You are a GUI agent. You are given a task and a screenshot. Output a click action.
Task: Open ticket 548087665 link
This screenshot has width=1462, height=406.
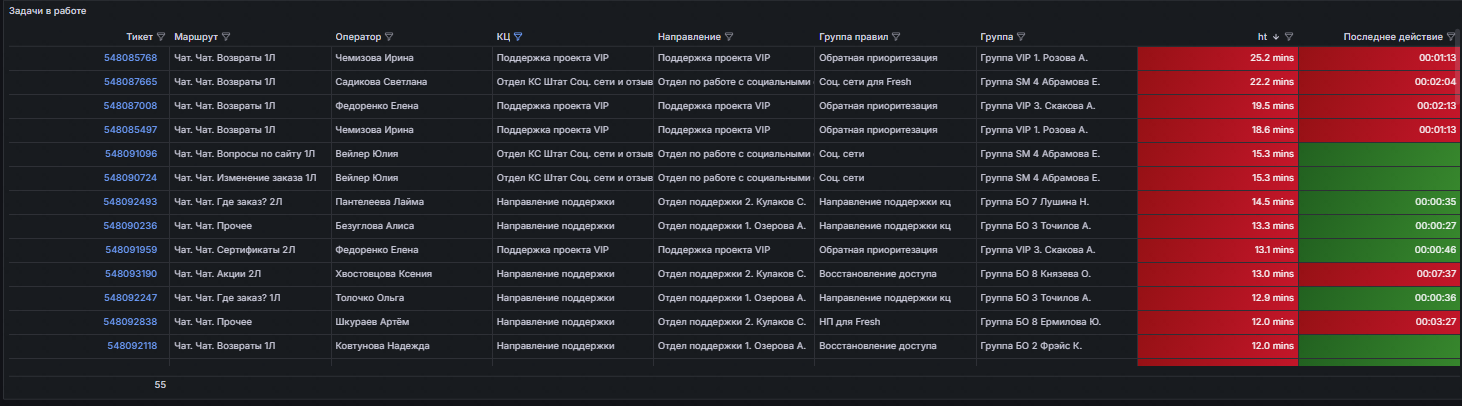click(130, 82)
